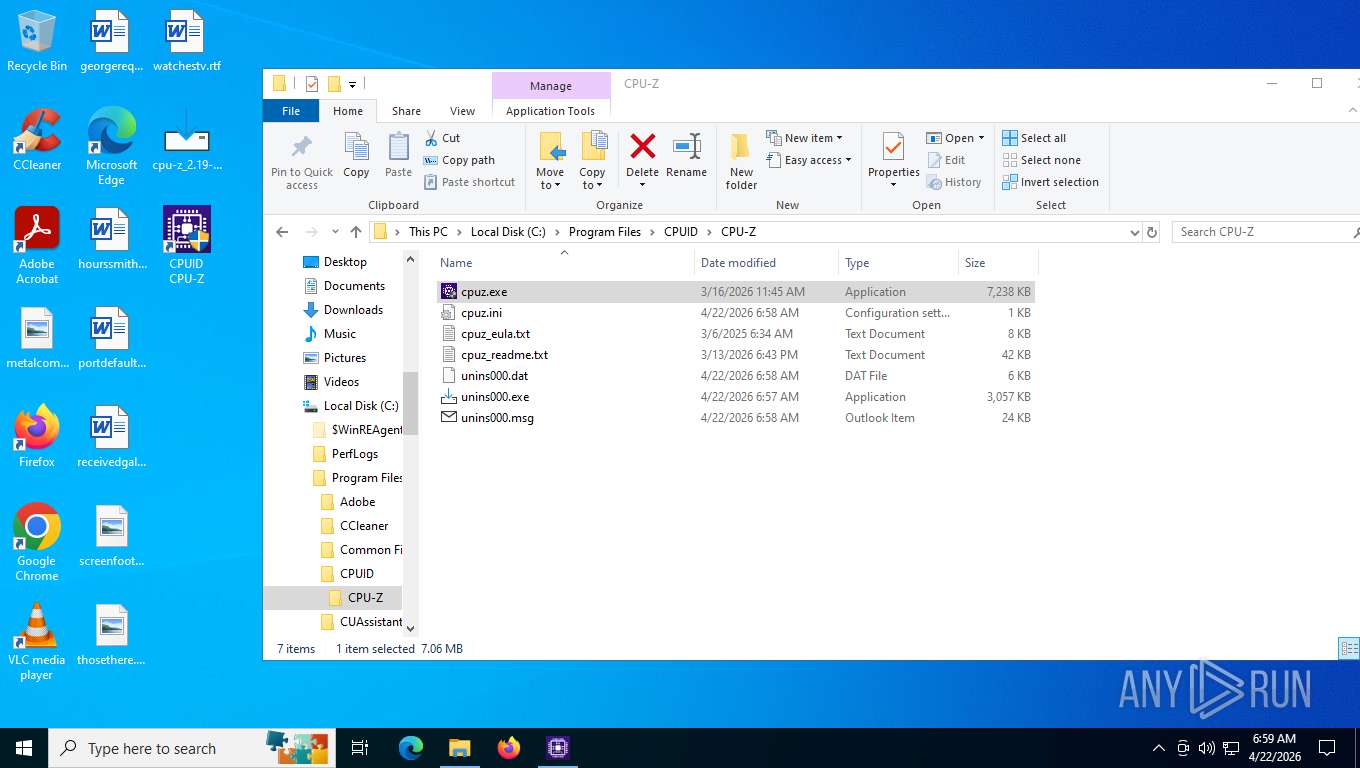This screenshot has height=768, width=1360.
Task: Switch to the View ribbon tab
Action: pos(462,111)
